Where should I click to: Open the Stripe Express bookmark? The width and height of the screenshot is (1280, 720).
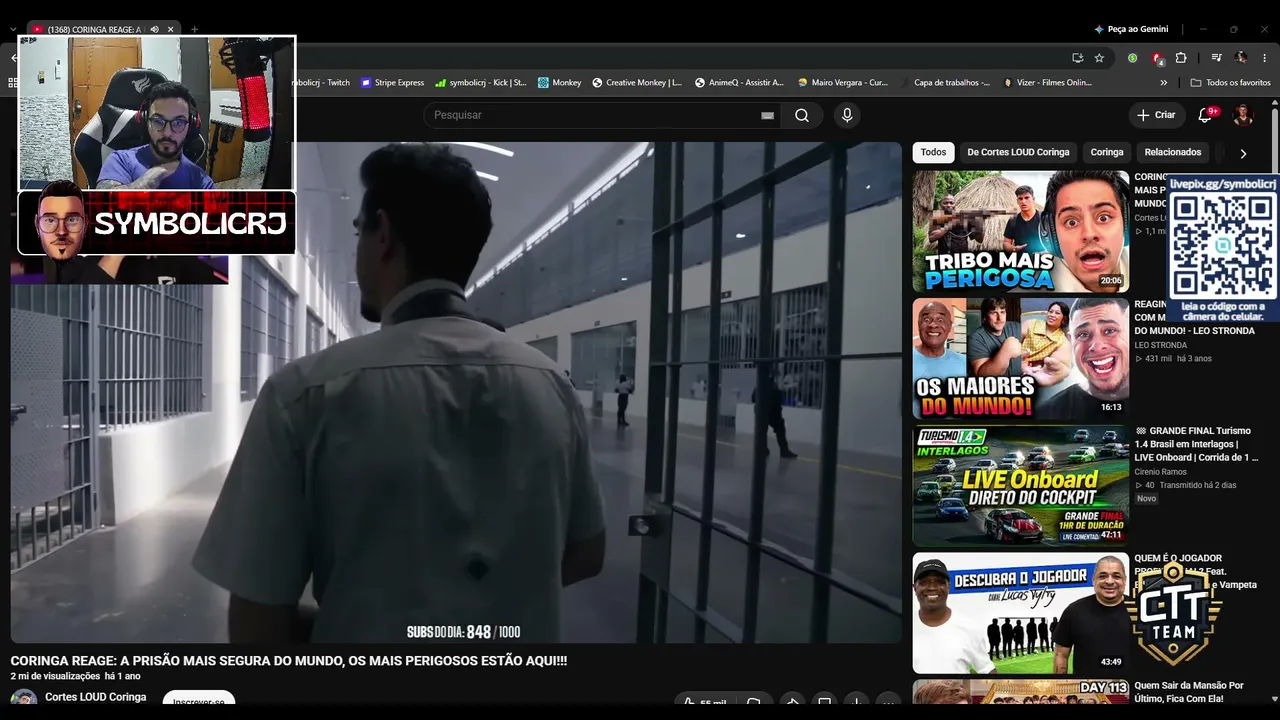tap(392, 83)
